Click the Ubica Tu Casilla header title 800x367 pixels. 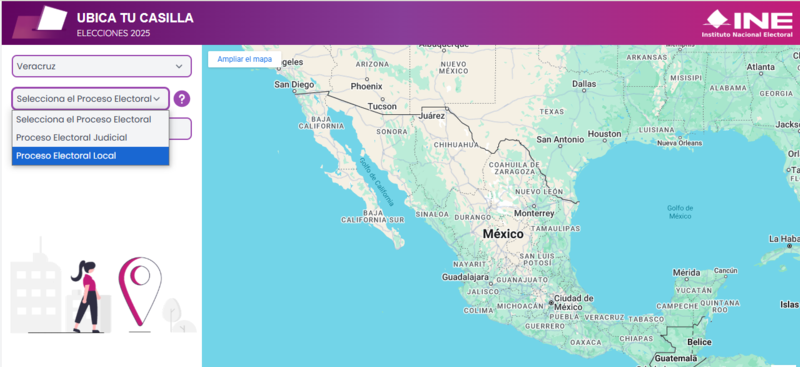(x=135, y=18)
